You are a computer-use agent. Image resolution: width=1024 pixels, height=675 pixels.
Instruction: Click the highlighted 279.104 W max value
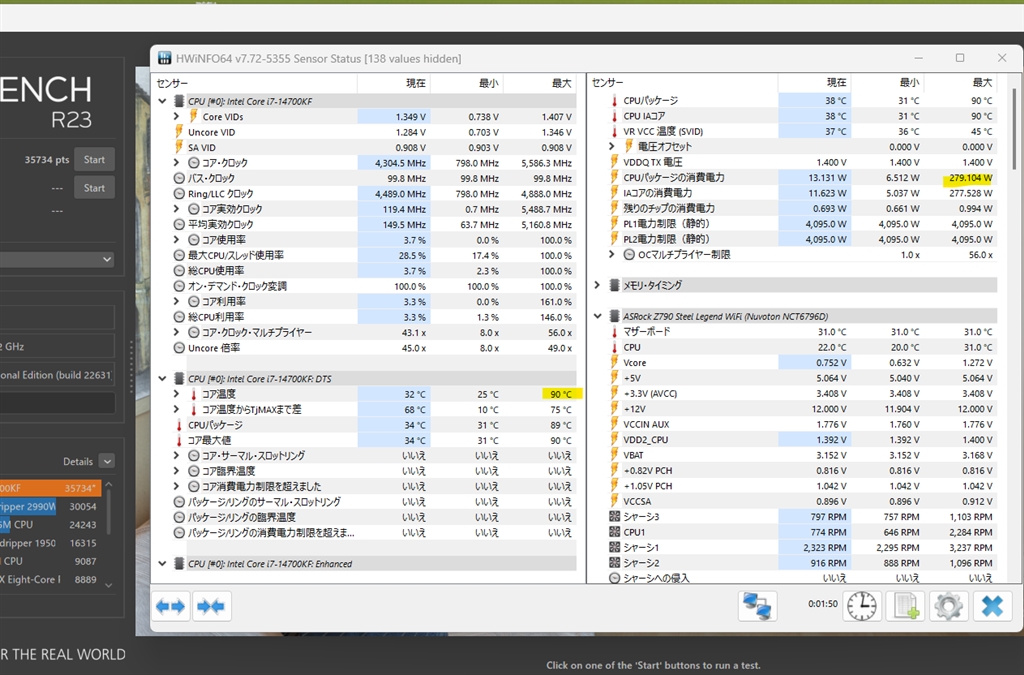tap(970, 178)
